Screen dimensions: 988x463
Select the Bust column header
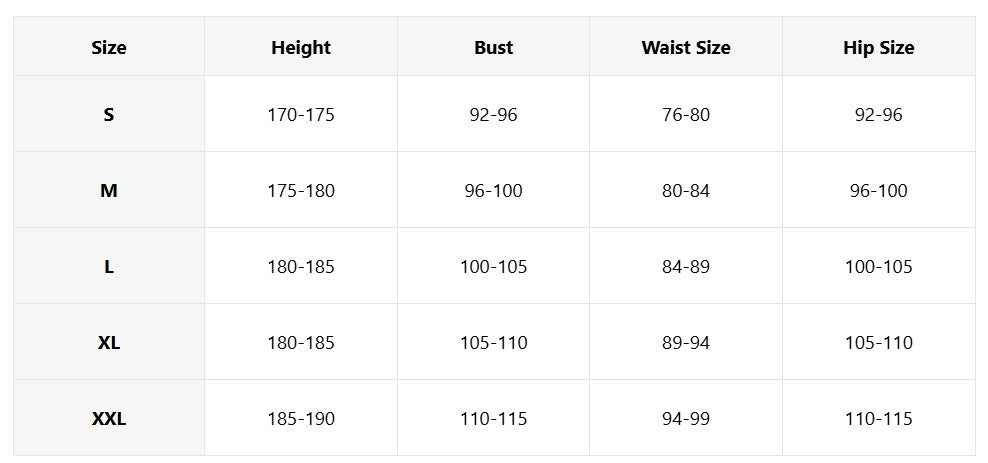click(x=493, y=47)
